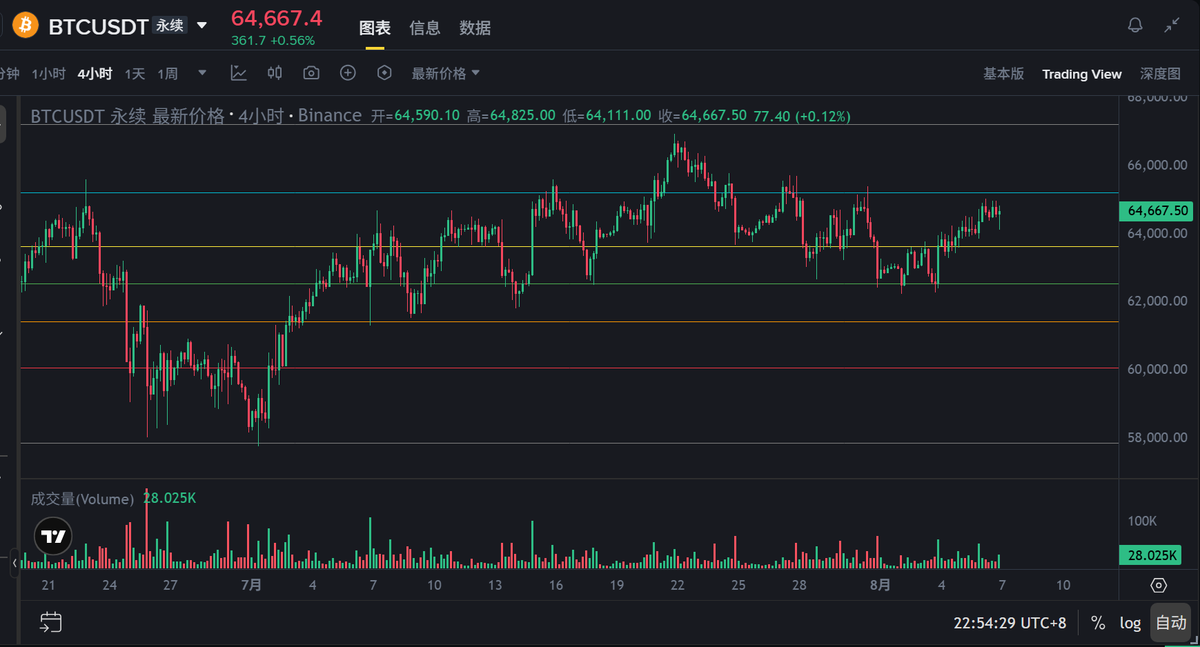Click the green volume value 28.025K in the legend
Viewport: 1200px width, 647px height.
pos(169,498)
